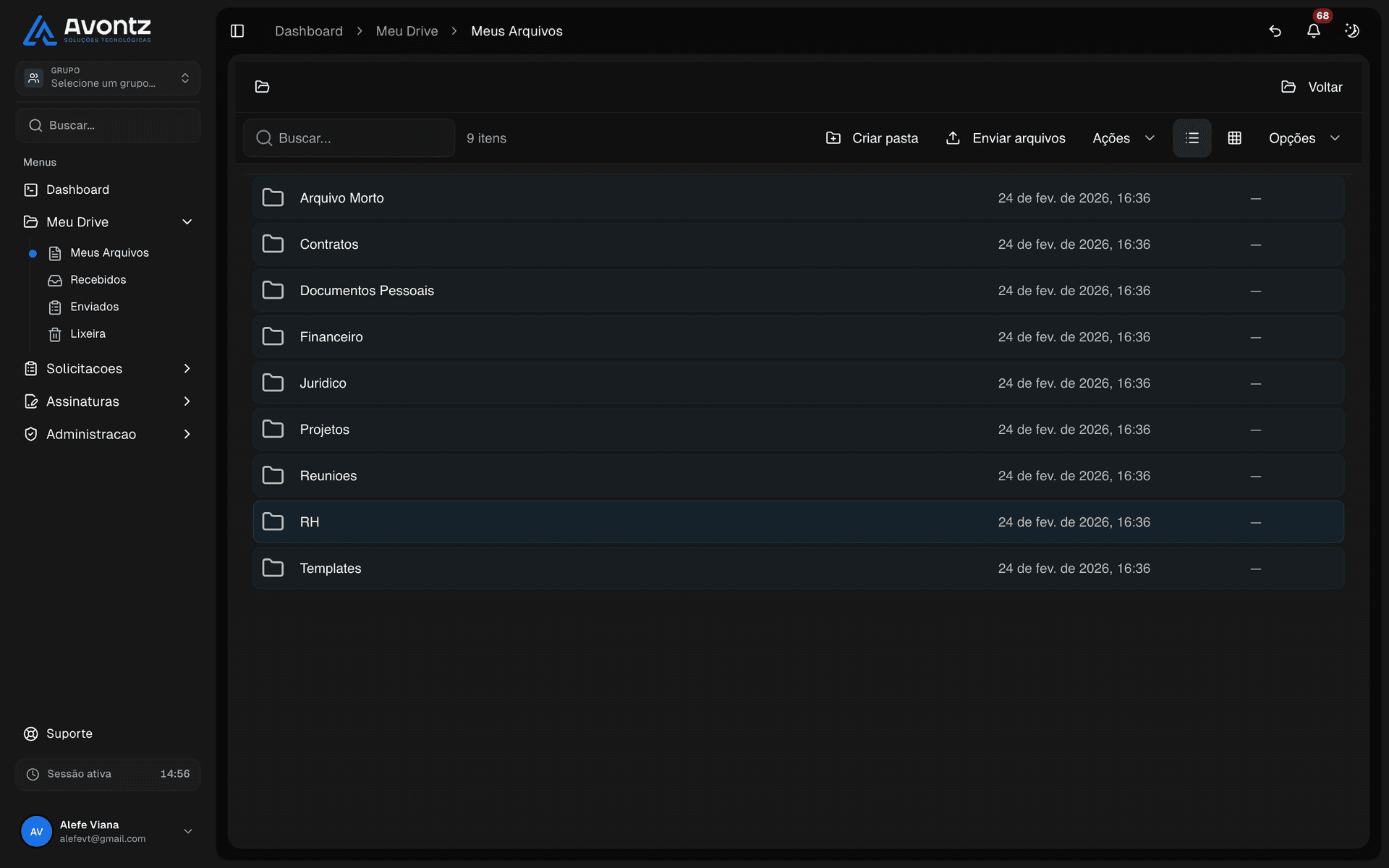Image resolution: width=1389 pixels, height=868 pixels.
Task: Open the notifications bell
Action: (x=1313, y=31)
